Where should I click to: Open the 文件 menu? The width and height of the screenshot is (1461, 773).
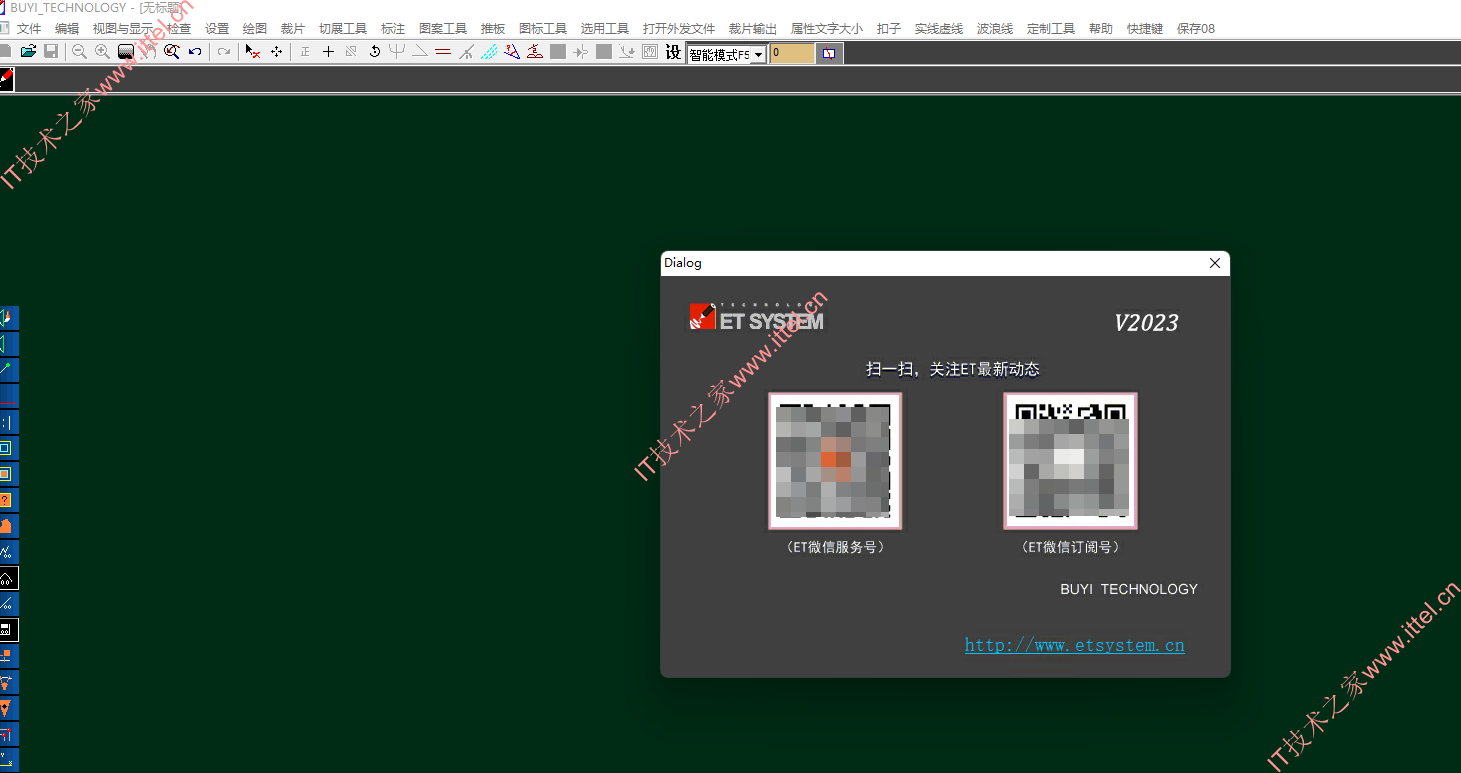29,29
